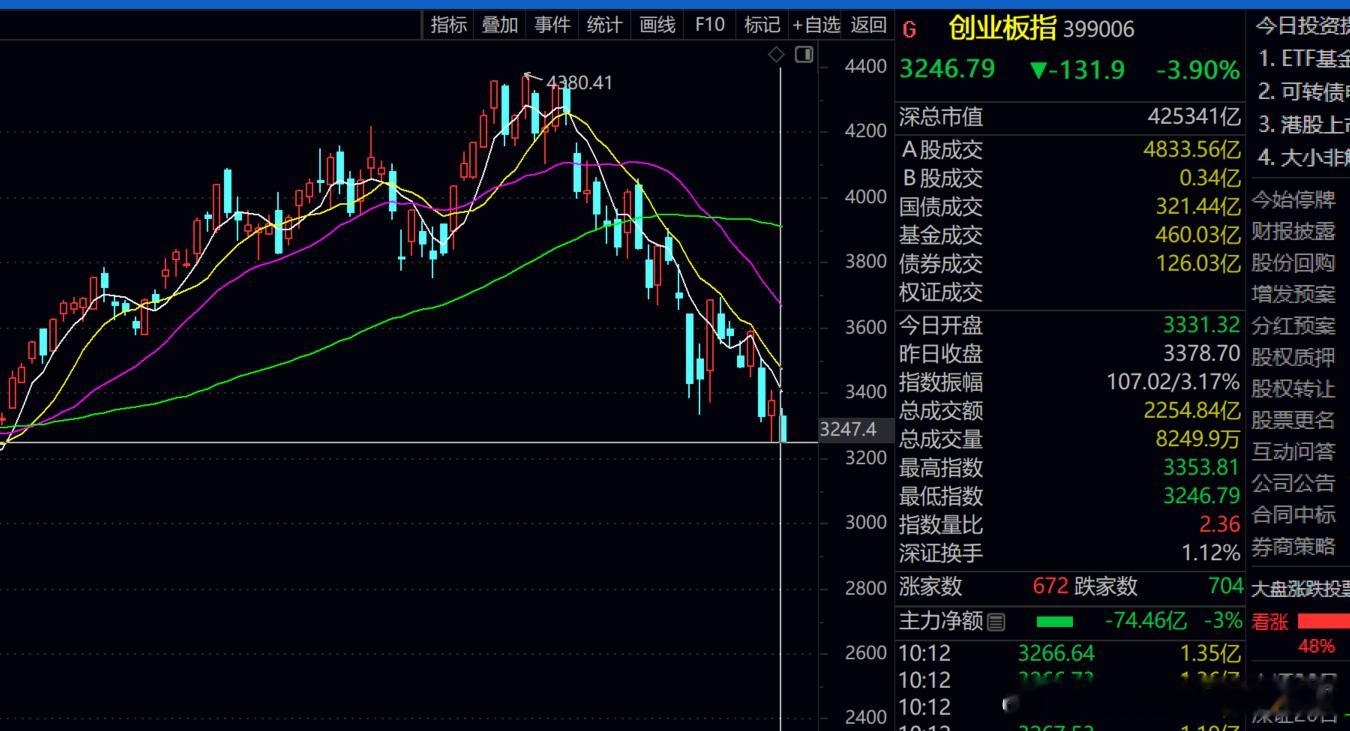
Task: Click the red 看涨 vote bar
Action: click(x=1323, y=621)
